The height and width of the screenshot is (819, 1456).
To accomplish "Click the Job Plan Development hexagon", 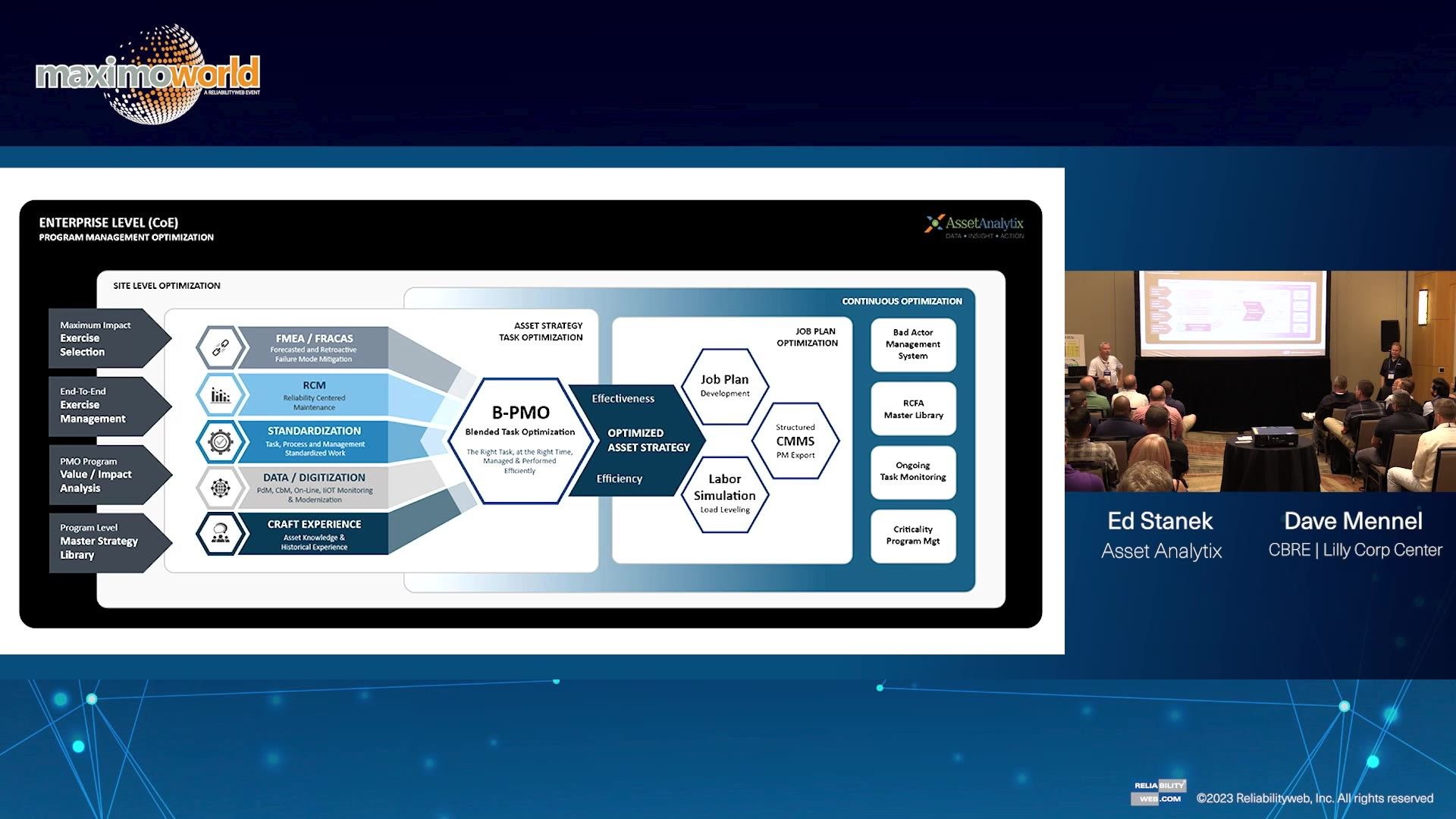I will click(x=724, y=385).
